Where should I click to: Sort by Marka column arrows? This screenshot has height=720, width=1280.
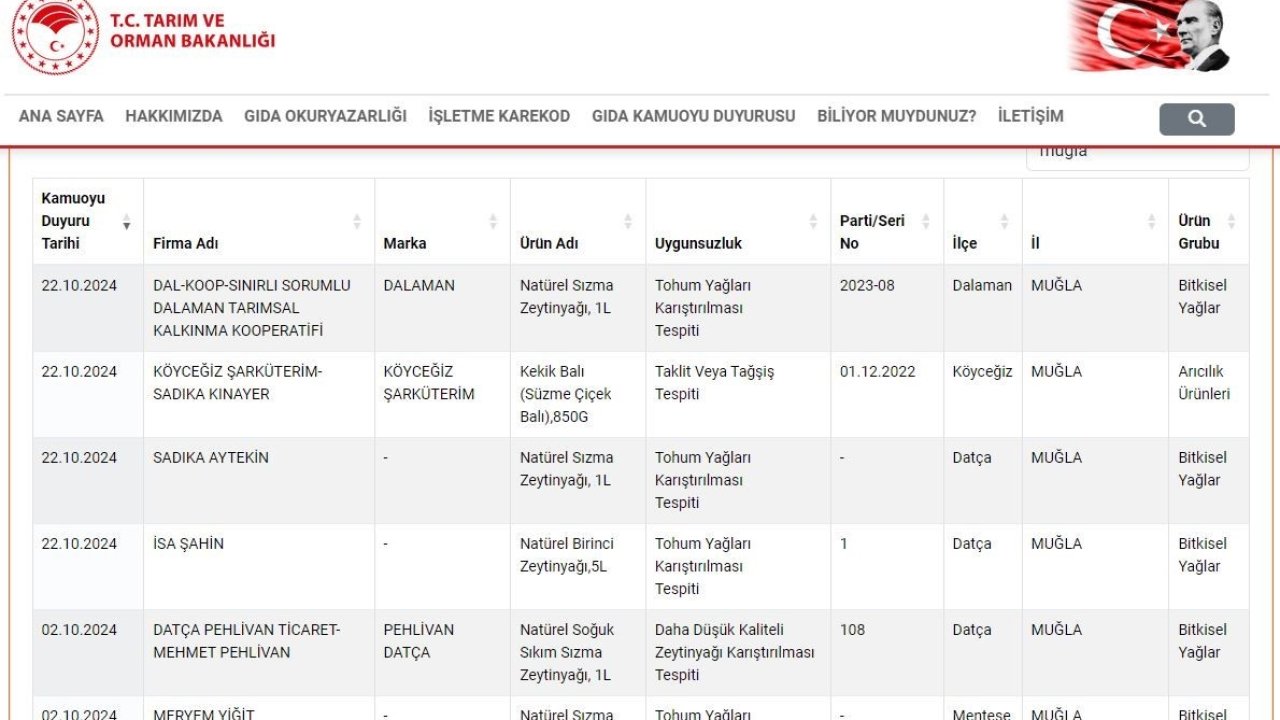pos(493,221)
